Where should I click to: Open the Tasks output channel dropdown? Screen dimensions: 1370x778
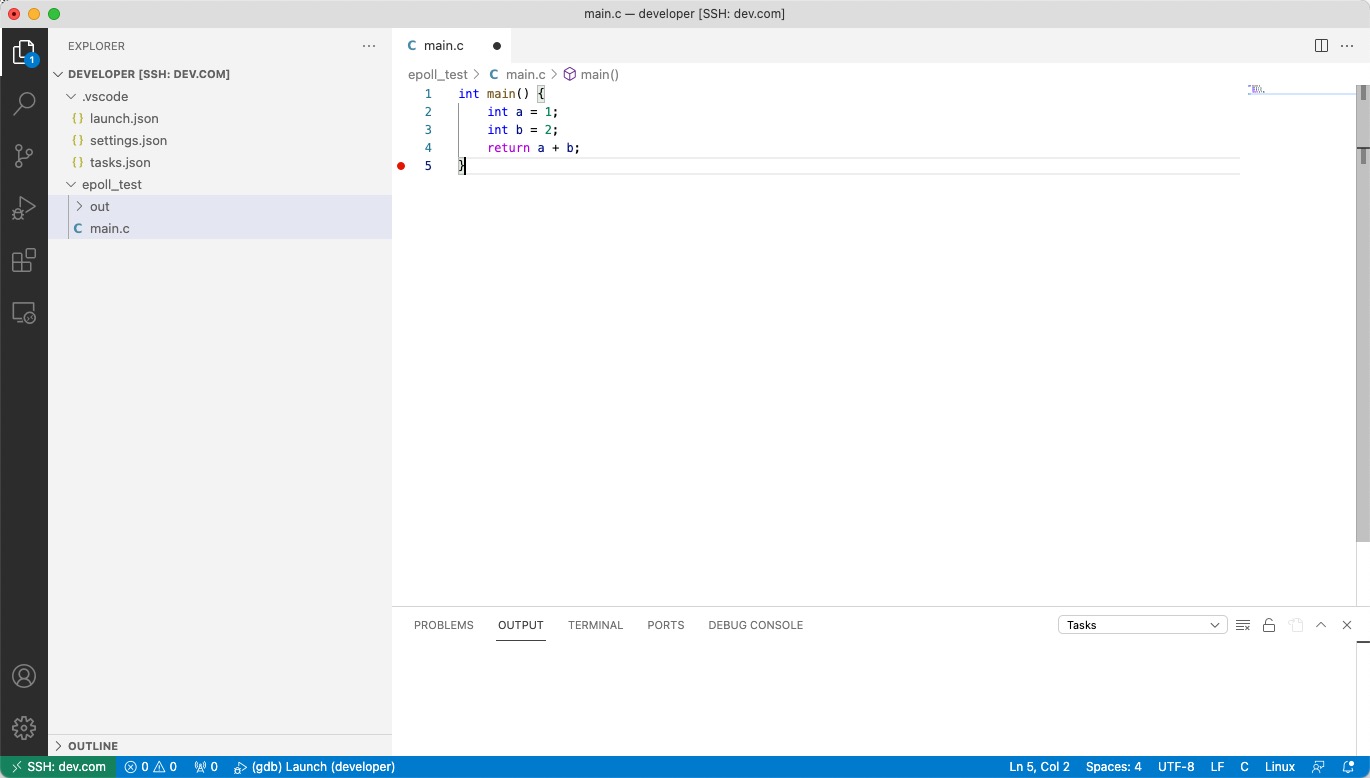(1142, 625)
